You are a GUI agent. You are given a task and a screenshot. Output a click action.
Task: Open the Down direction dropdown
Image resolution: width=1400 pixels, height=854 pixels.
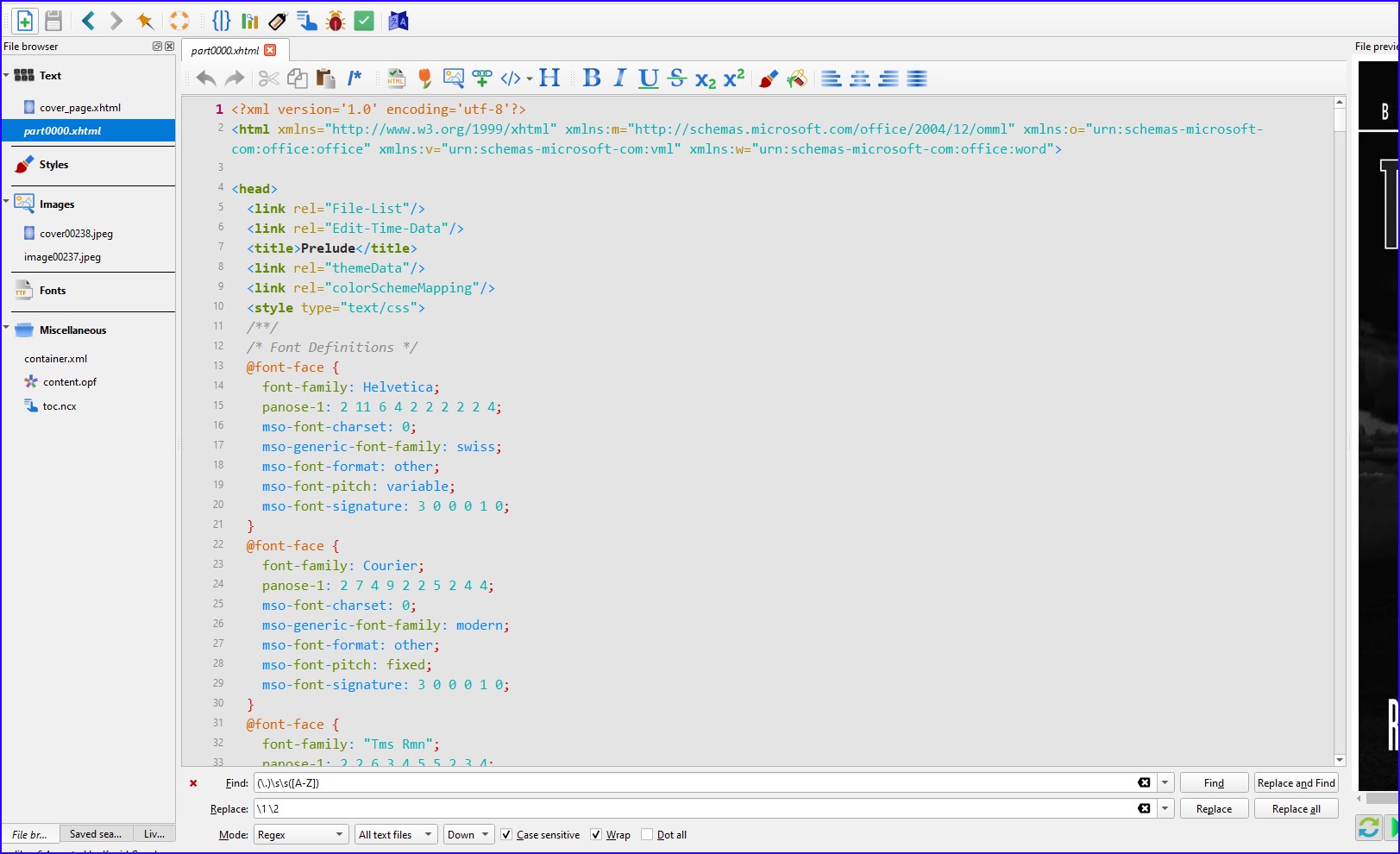(468, 835)
